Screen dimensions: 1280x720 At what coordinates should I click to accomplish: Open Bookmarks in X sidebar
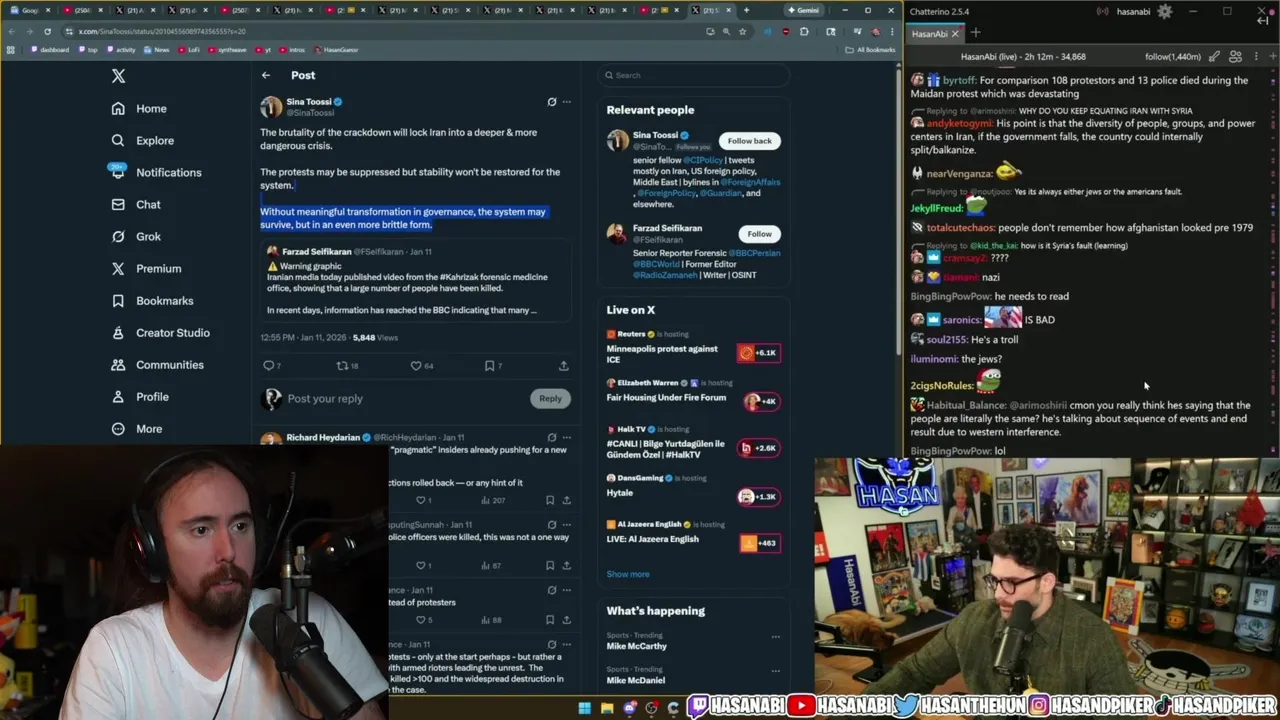(x=152, y=300)
